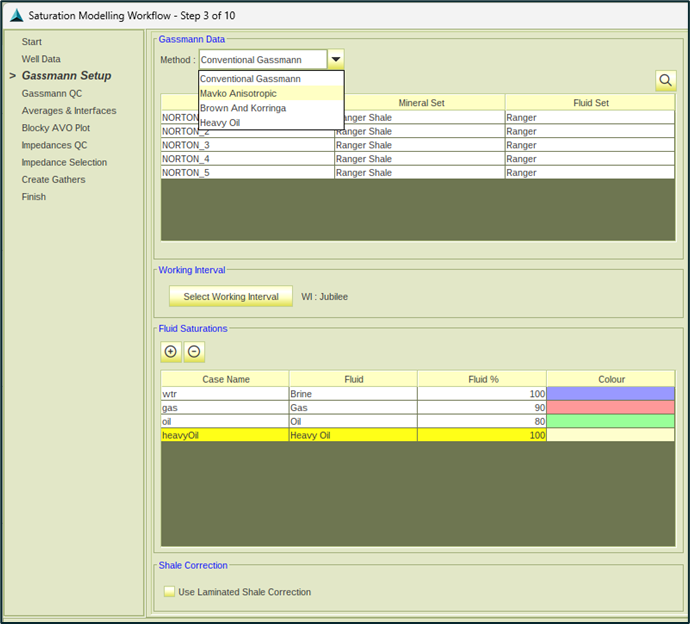The image size is (690, 624).
Task: Open the Gassmann Setup step
Action: [x=66, y=76]
